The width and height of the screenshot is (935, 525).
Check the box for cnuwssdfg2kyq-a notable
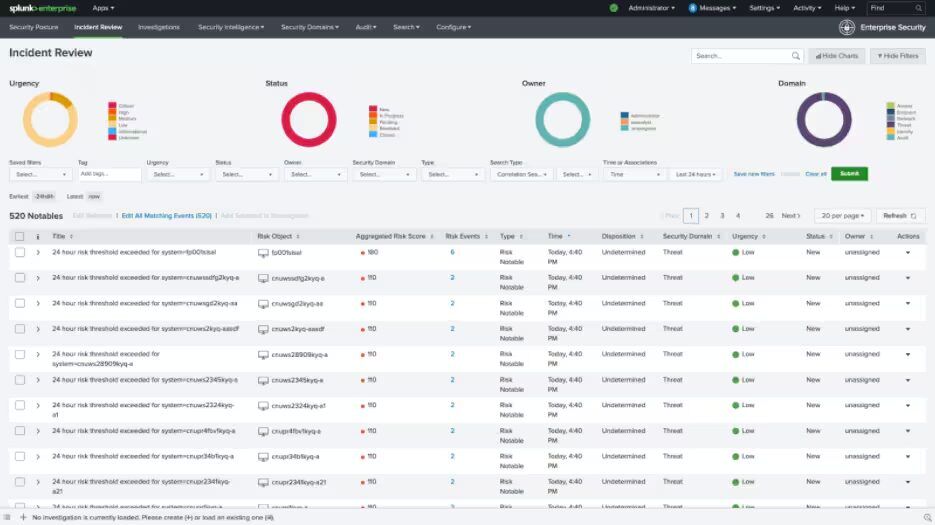tap(20, 278)
